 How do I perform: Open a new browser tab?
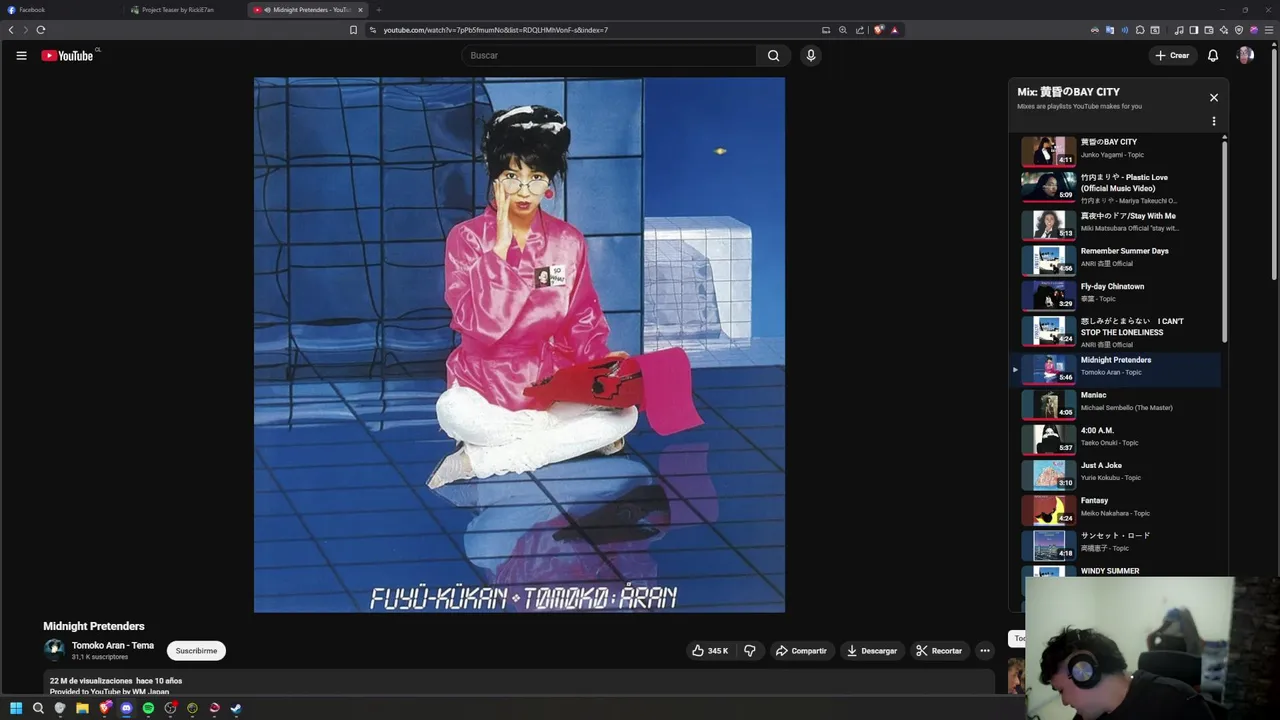coord(378,10)
